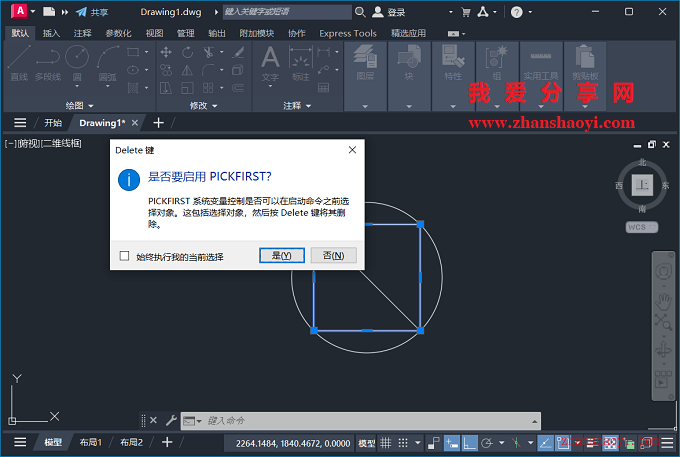Toggle the grid display in status bar

point(386,443)
